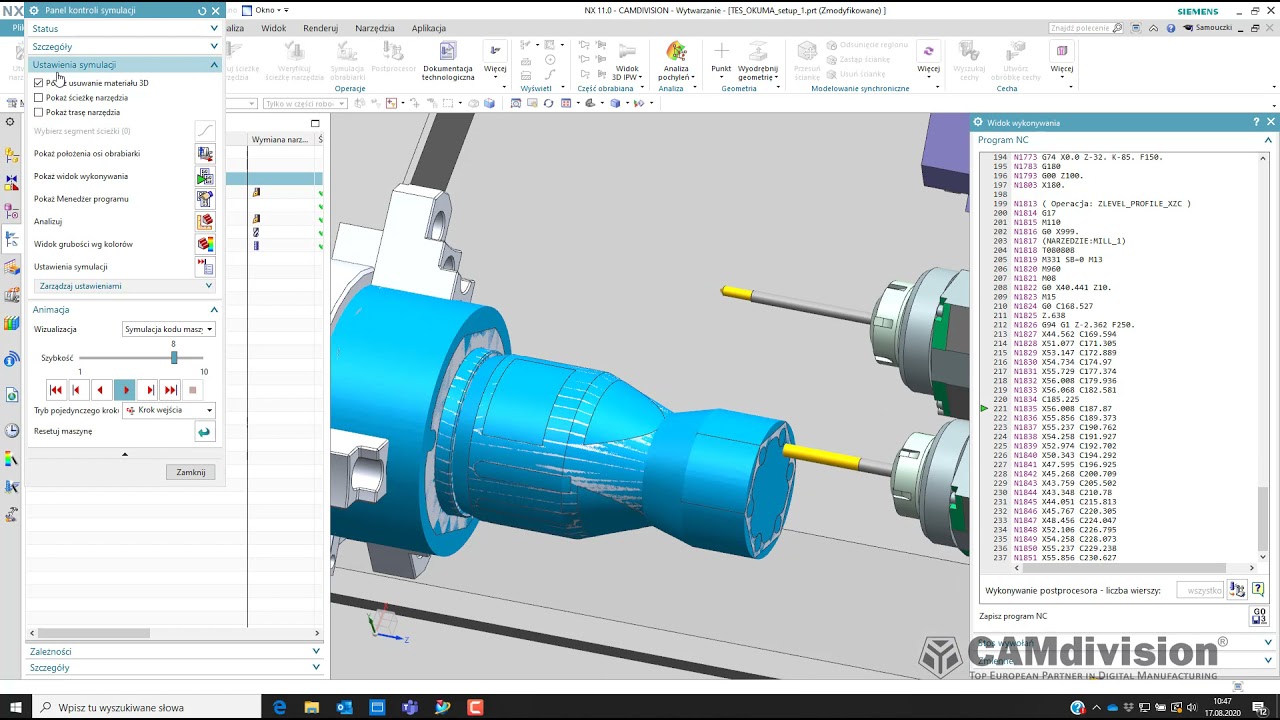Click the Analizuj icon in simulation panel
The image size is (1280, 720).
point(205,222)
